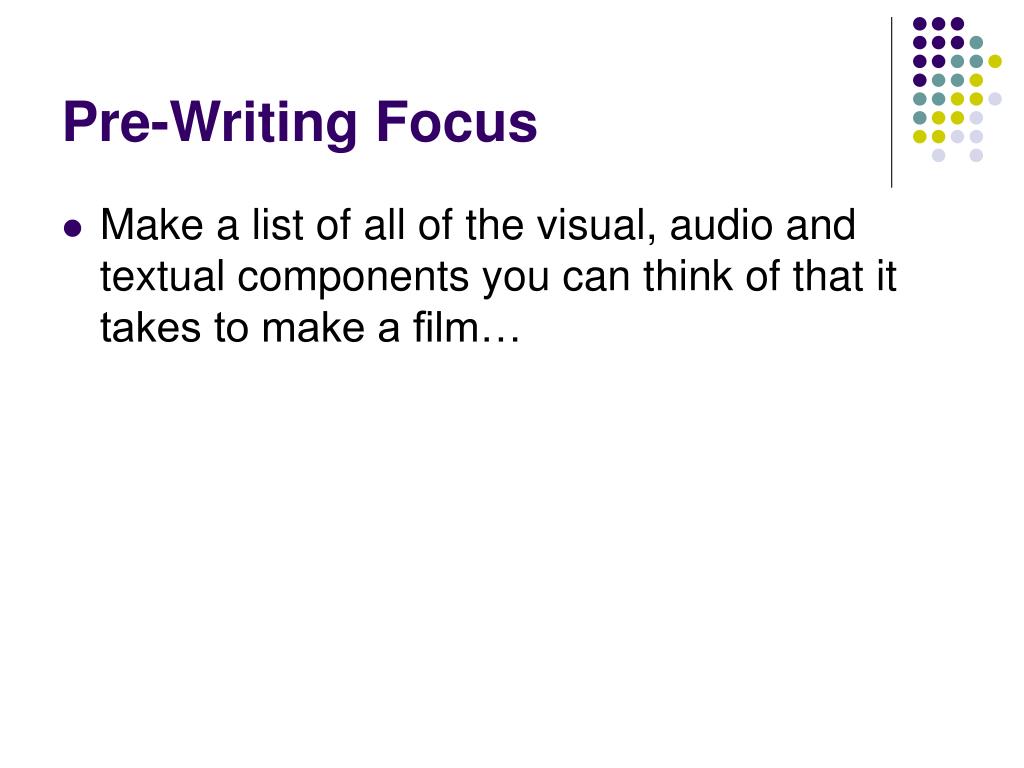Viewport: 1024px width, 768px height.
Task: Click the thin vertical divider line
Action: 891,103
